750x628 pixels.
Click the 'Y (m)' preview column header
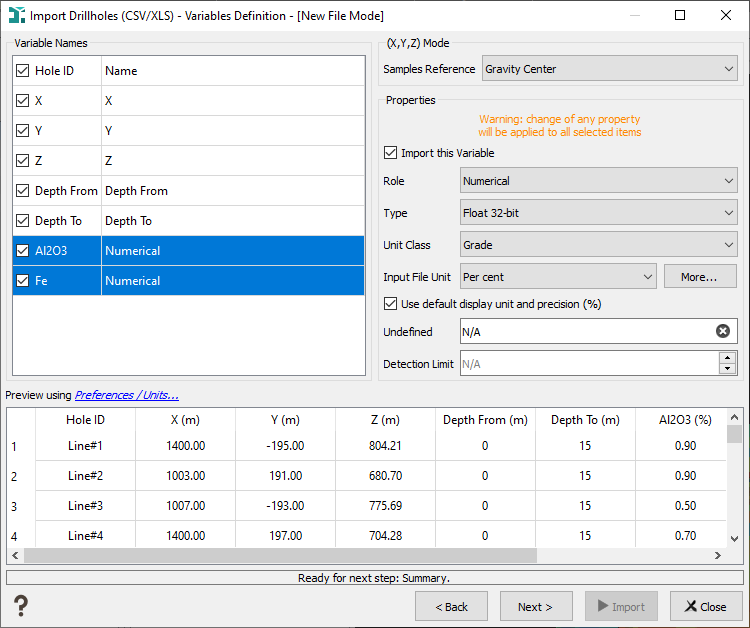[x=286, y=420]
